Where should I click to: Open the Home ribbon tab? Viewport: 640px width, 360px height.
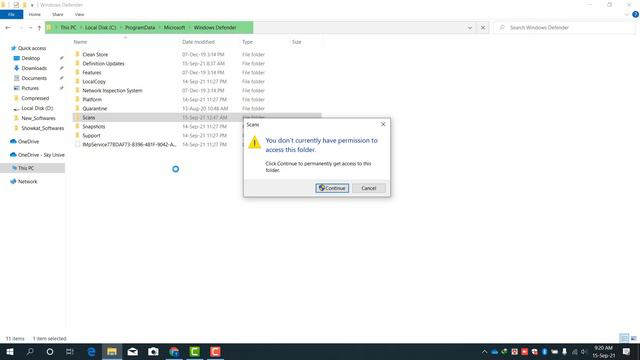pyautogui.click(x=35, y=15)
